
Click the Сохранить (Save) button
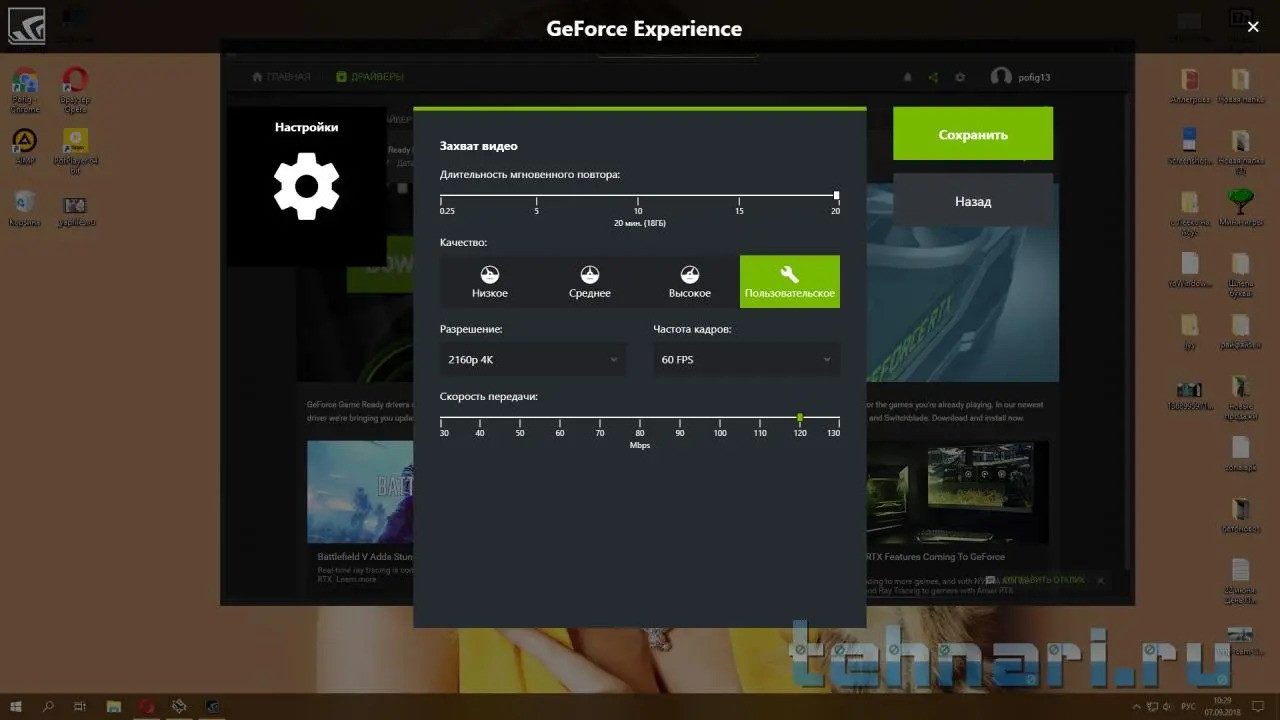(x=973, y=133)
